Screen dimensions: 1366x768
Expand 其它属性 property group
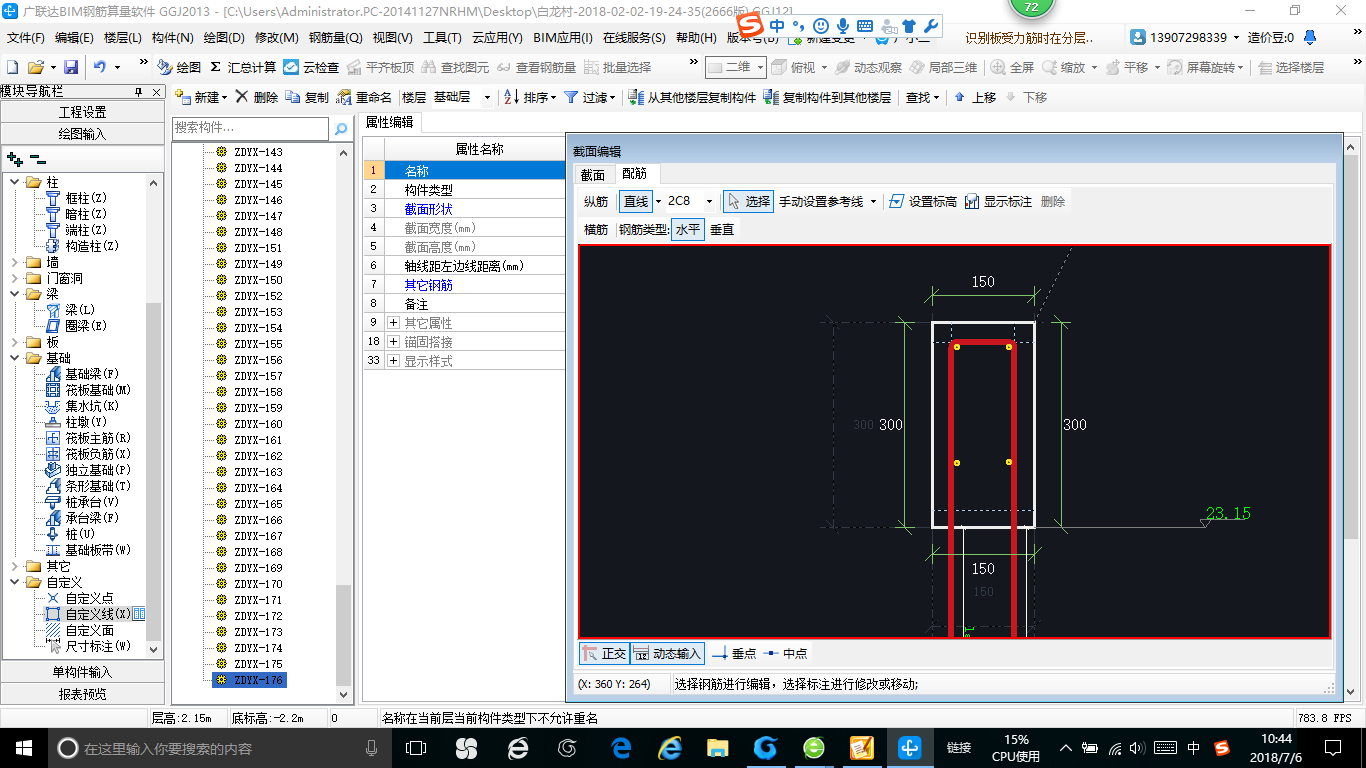pyautogui.click(x=394, y=322)
